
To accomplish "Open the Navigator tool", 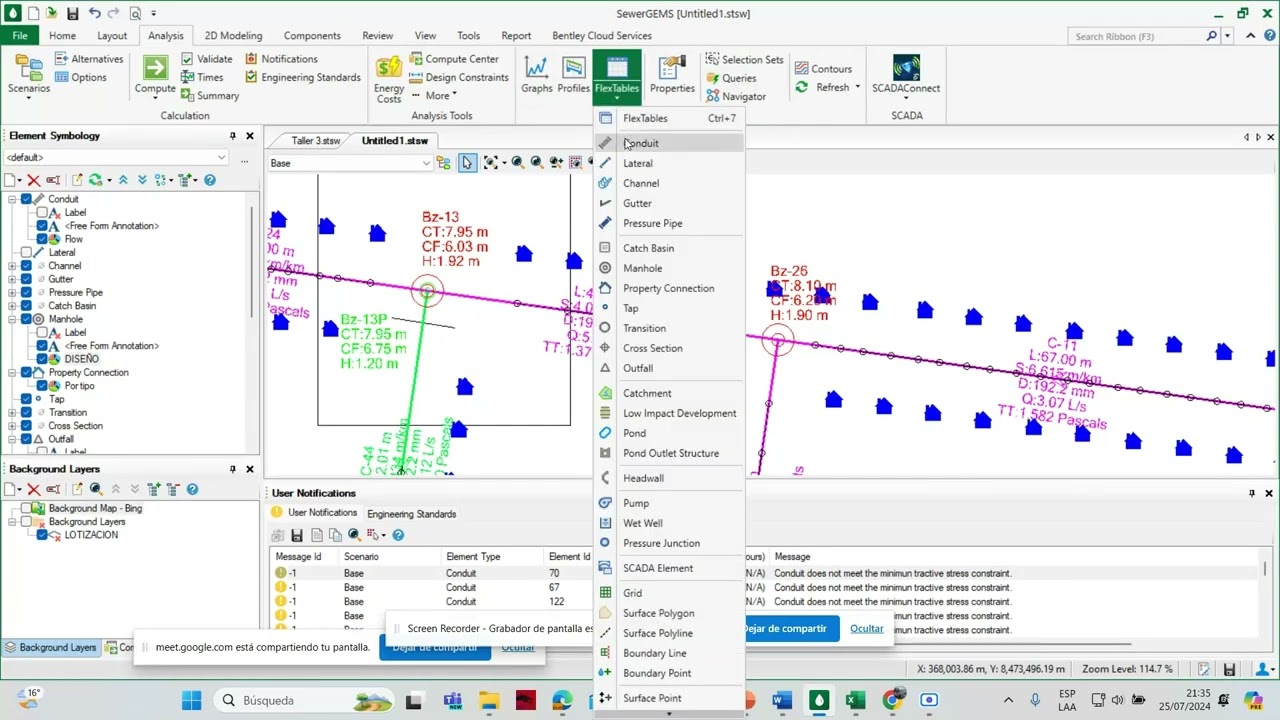I will tap(736, 97).
